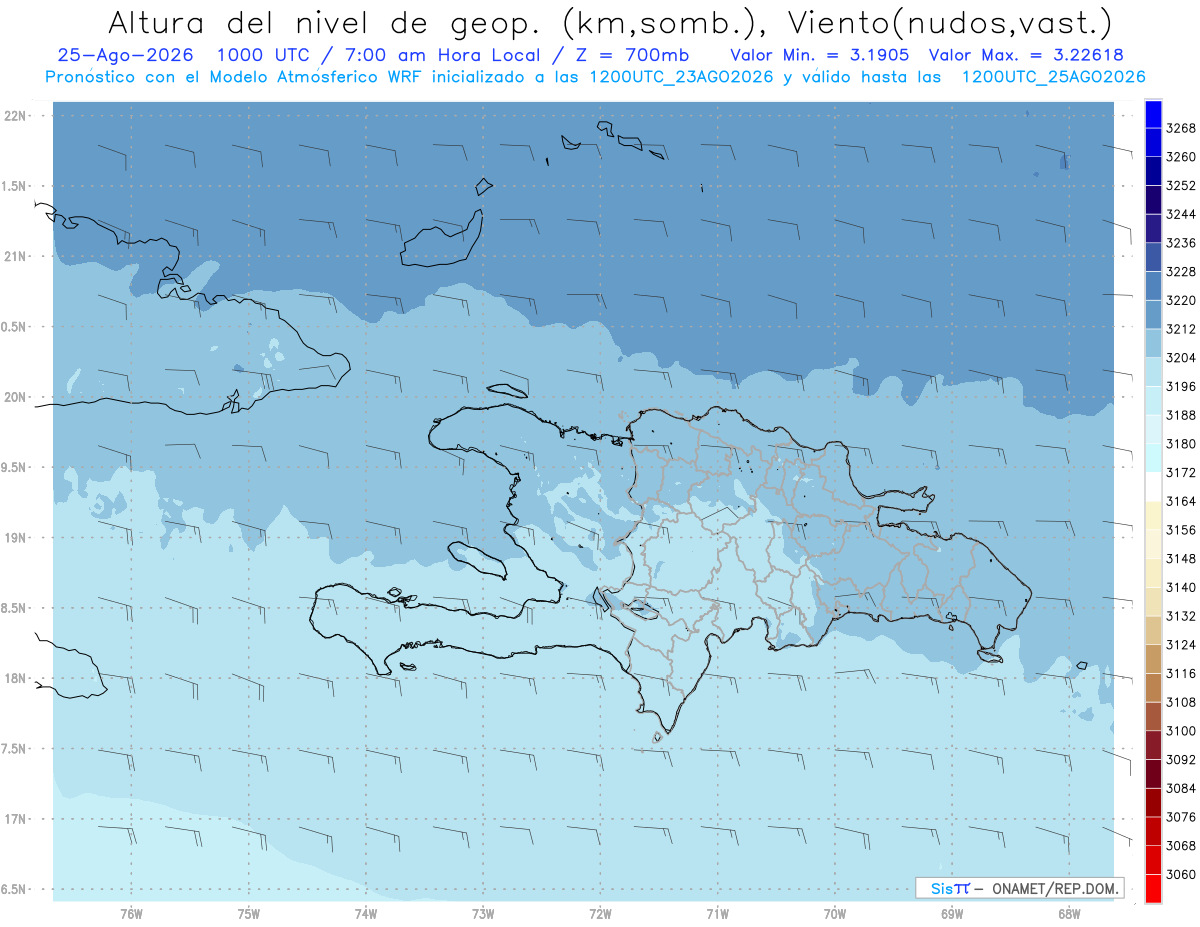Viewport: 1200px width, 927px height.
Task: Click the "19N" latitude axis label
Action: click(x=14, y=538)
